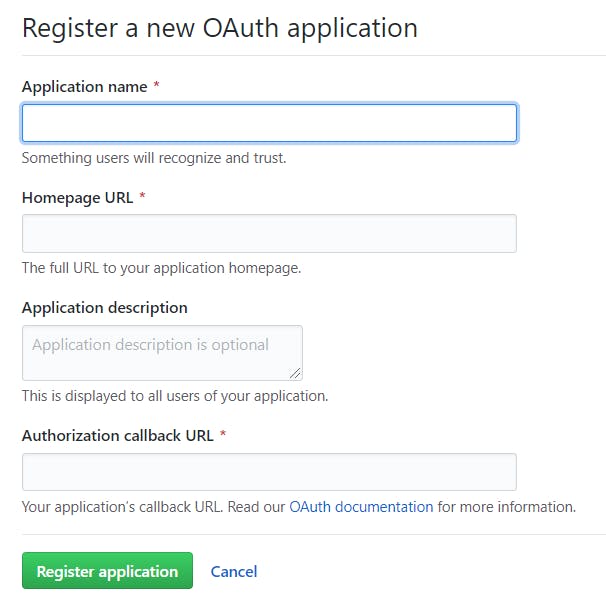Click the Authorization callback URL label
The image size is (606, 614).
point(117,435)
